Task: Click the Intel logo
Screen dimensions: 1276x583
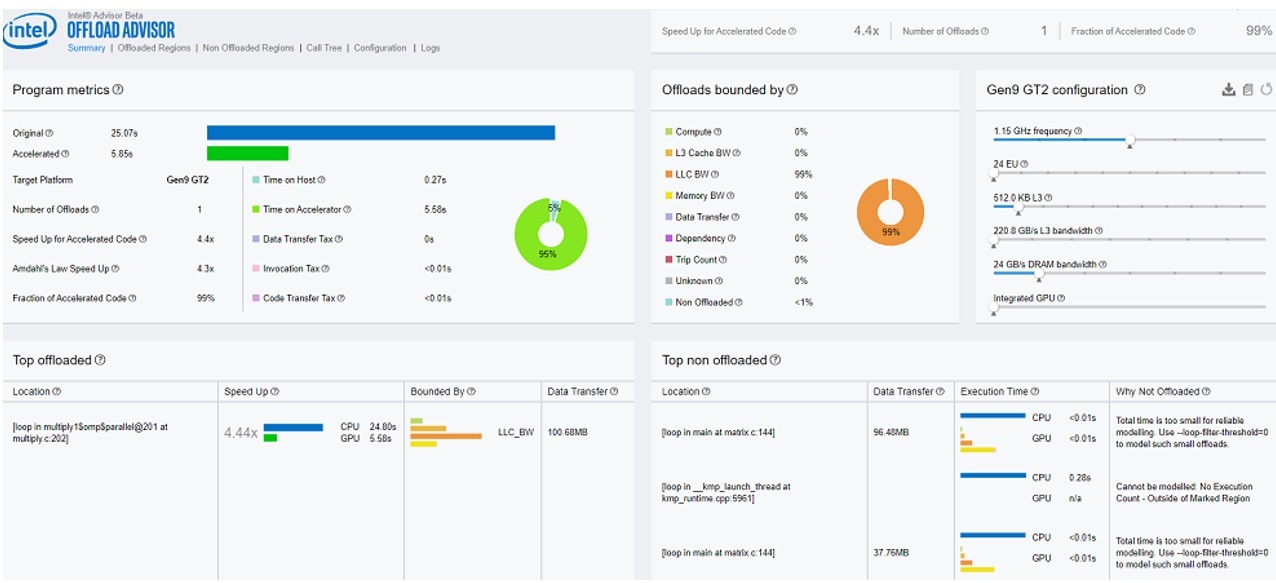Action: 30,32
